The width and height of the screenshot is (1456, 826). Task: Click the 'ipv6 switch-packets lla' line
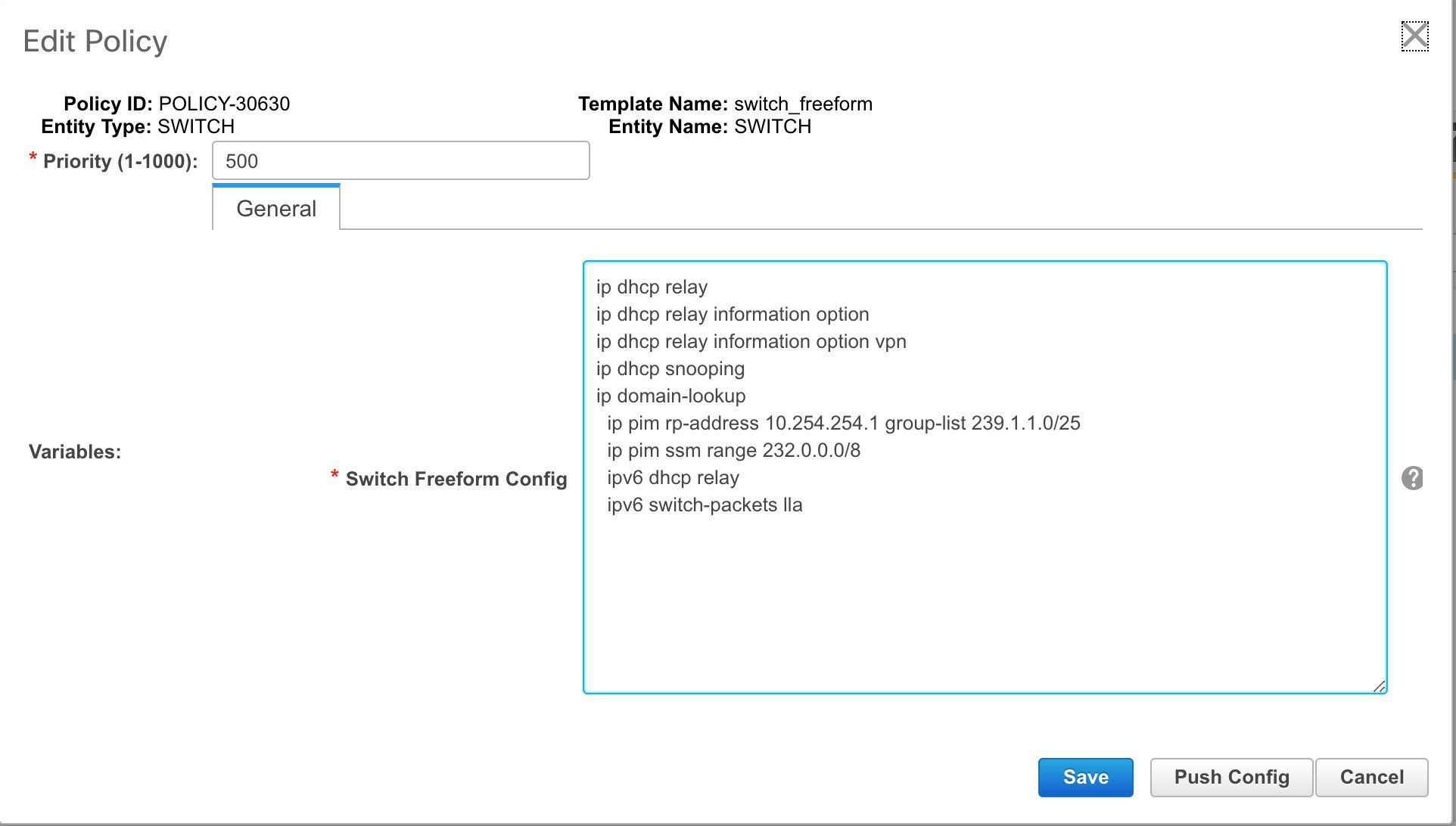tap(705, 505)
